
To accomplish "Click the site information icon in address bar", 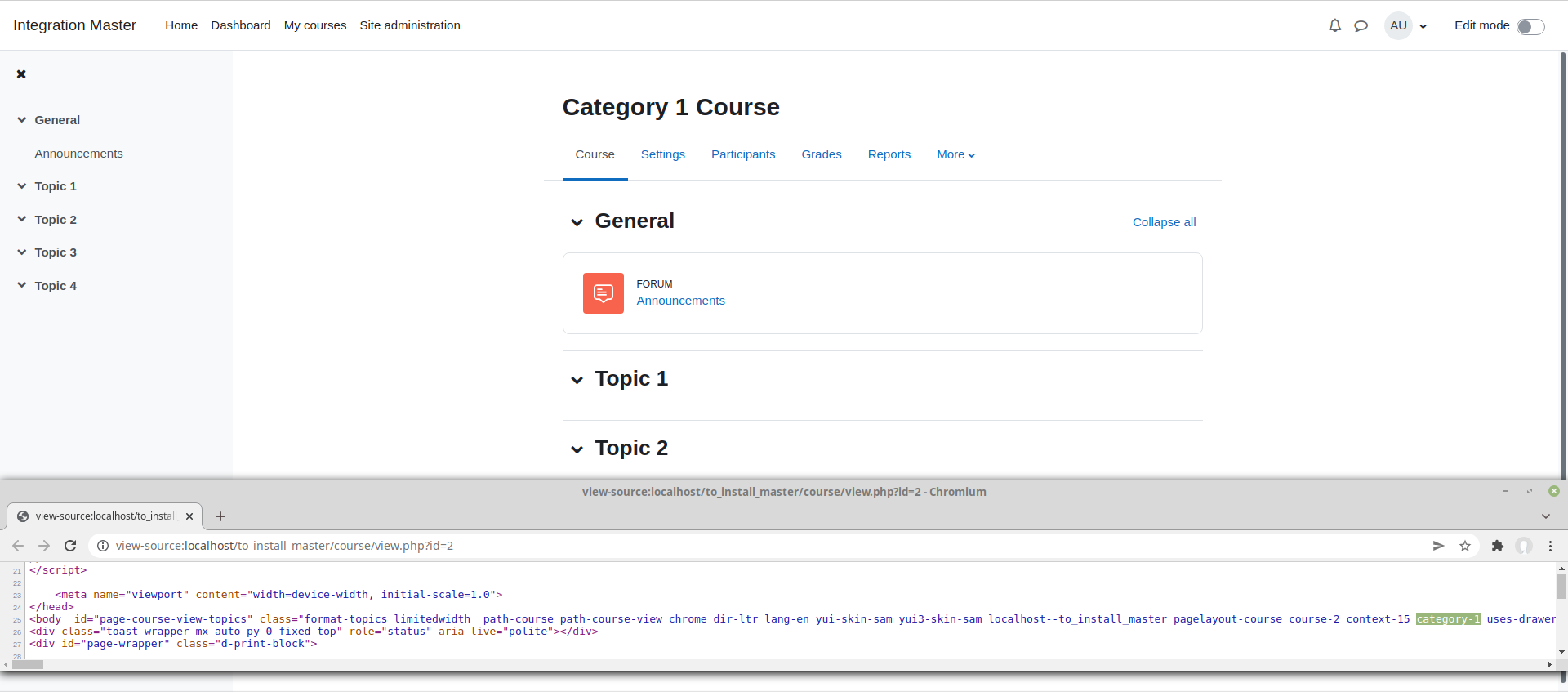I will point(103,546).
